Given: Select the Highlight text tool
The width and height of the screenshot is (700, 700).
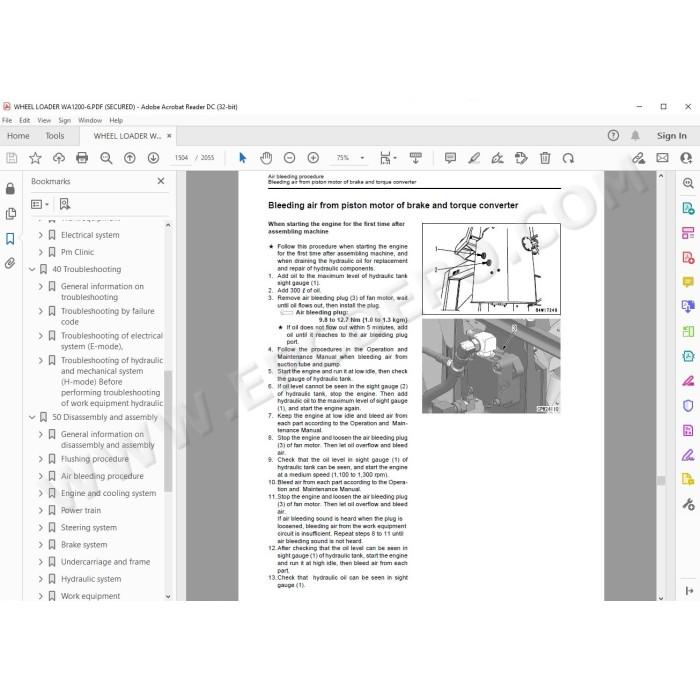Looking at the screenshot, I should pos(474,158).
